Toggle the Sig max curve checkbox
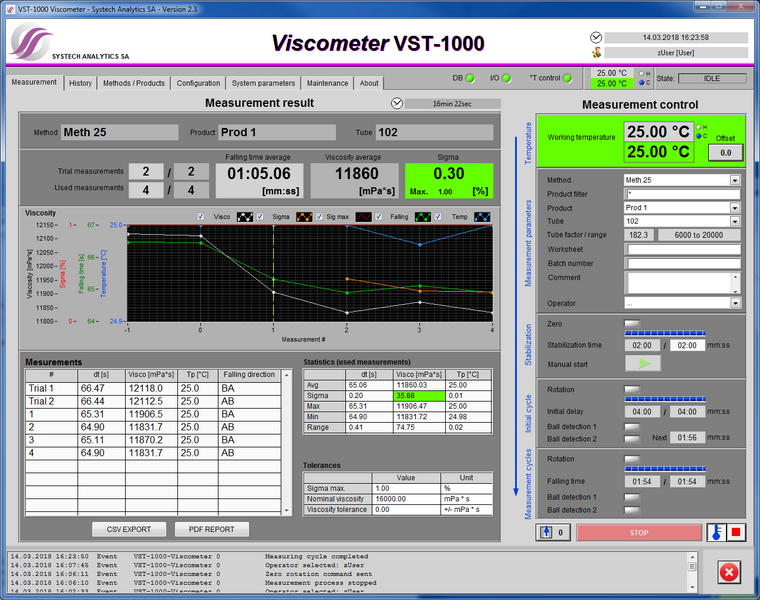Image resolution: width=760 pixels, height=600 pixels. [x=319, y=217]
